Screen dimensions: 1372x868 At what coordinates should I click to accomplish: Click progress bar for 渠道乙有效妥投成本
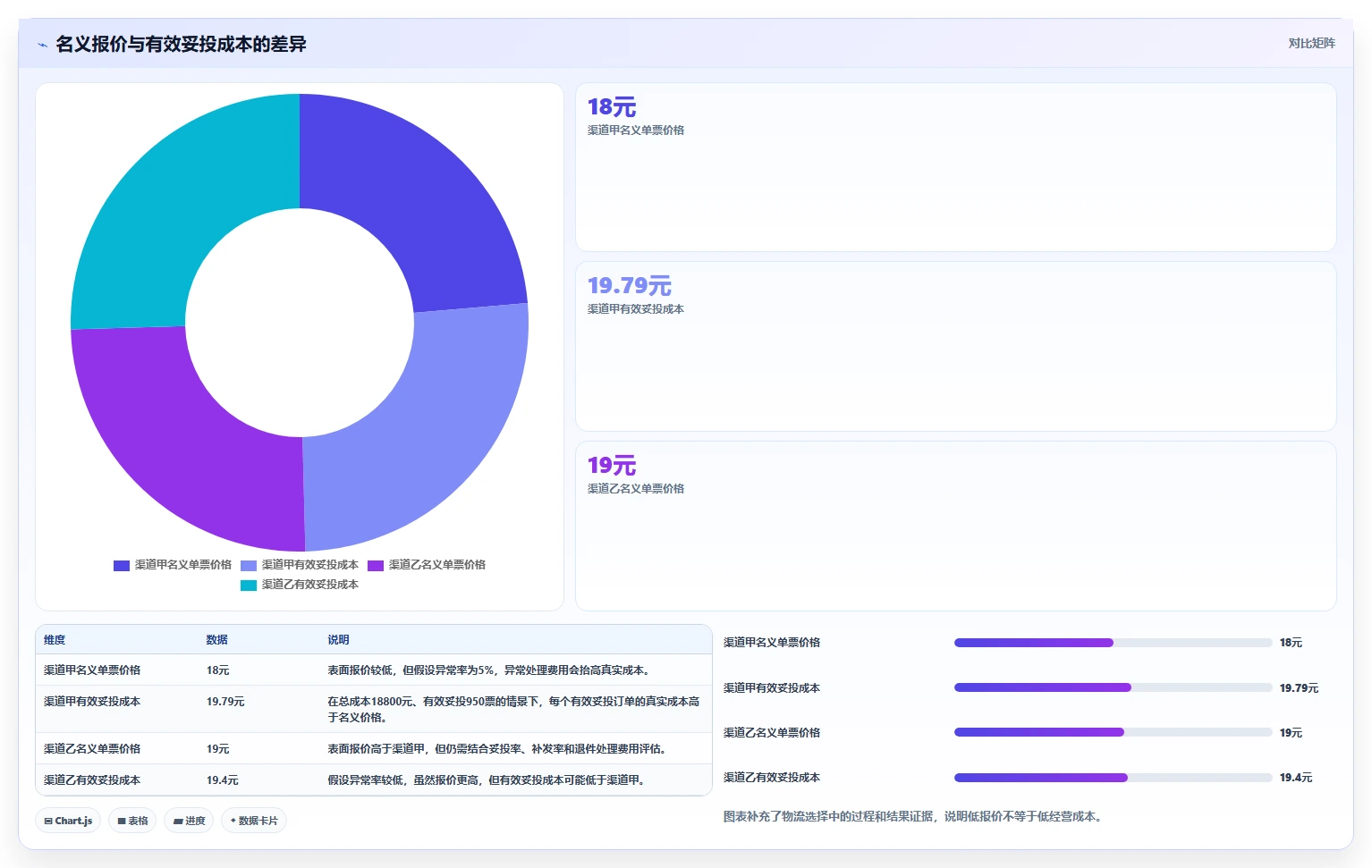(1113, 778)
